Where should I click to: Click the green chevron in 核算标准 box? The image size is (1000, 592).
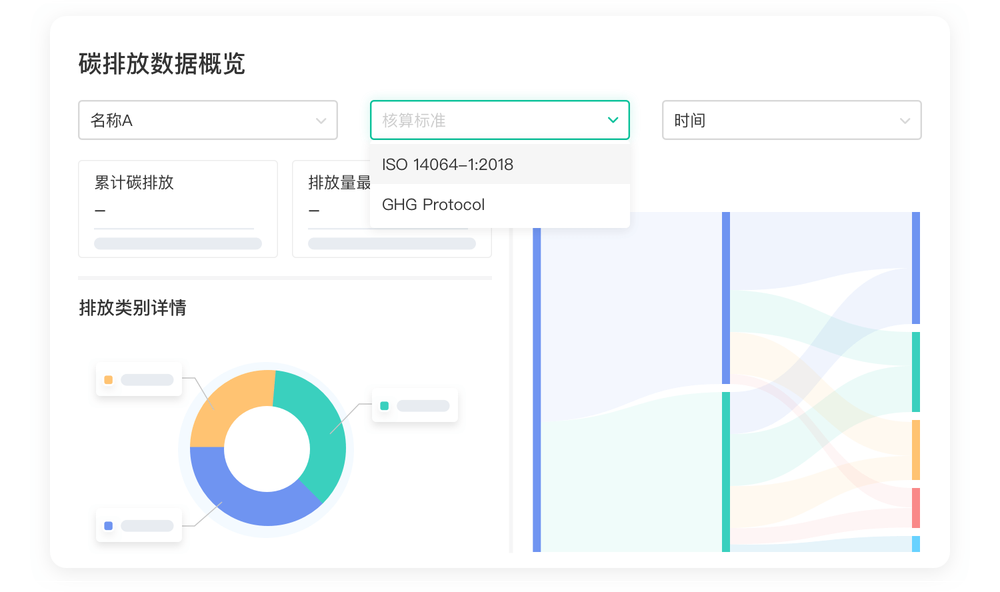[613, 120]
